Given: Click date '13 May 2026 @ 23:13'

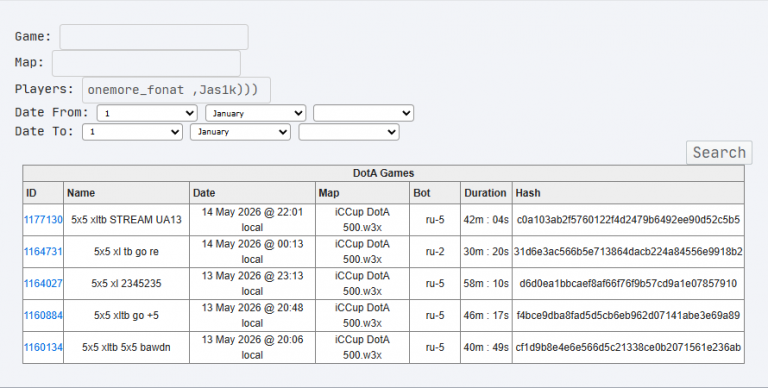Looking at the screenshot, I should tap(252, 276).
